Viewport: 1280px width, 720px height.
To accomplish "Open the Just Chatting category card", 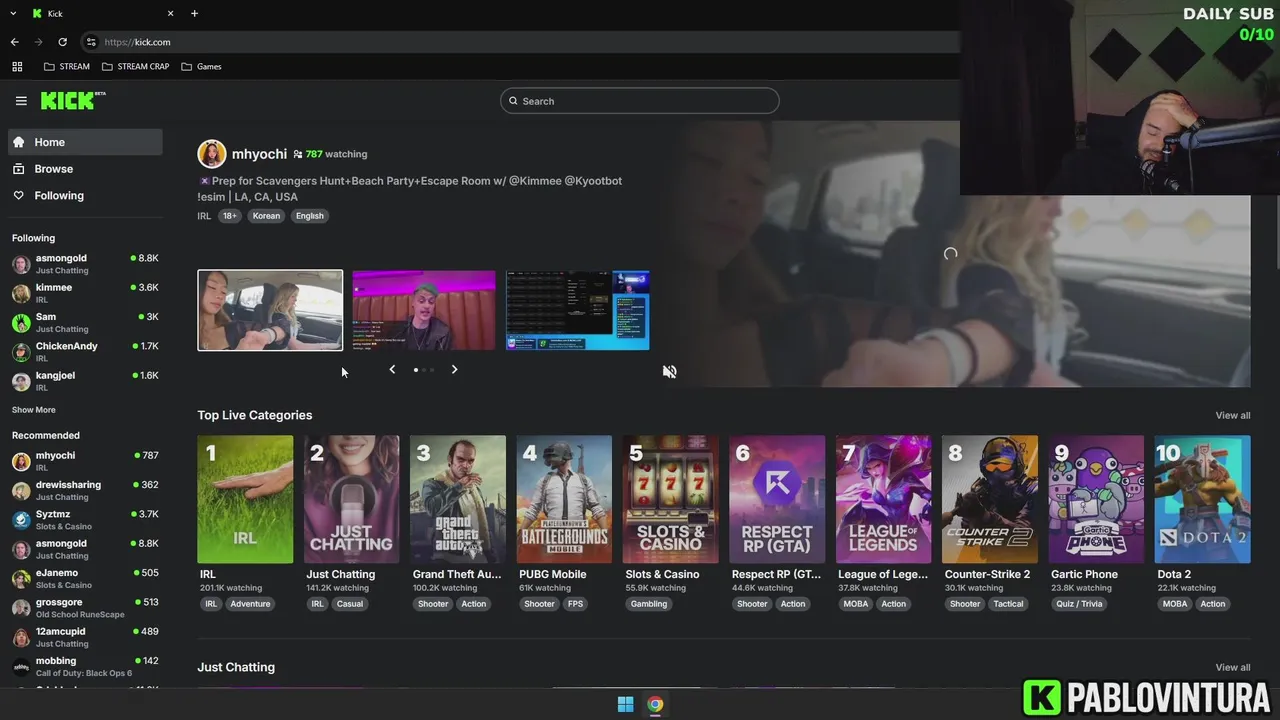I will point(351,499).
